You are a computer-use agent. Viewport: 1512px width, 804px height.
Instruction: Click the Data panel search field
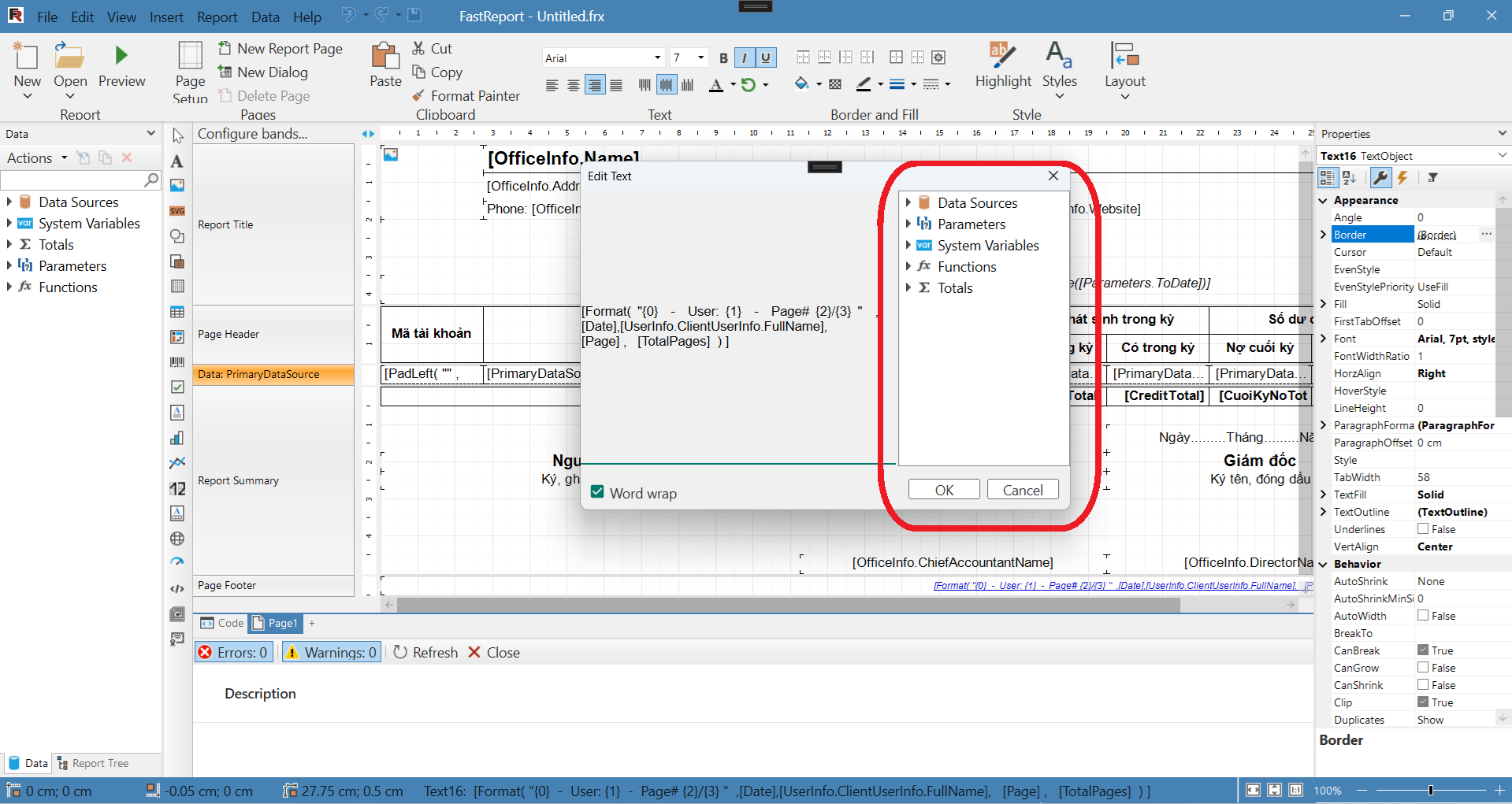(72, 180)
